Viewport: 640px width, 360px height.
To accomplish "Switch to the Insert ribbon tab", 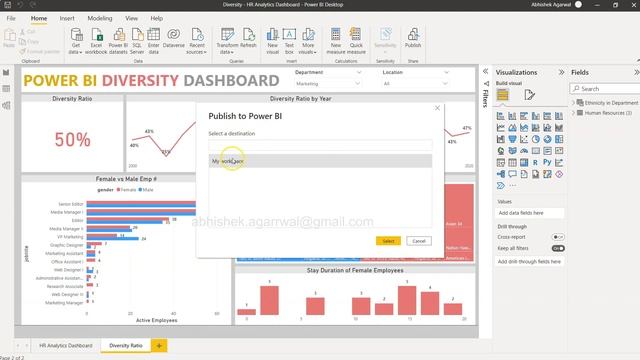I will coord(67,18).
